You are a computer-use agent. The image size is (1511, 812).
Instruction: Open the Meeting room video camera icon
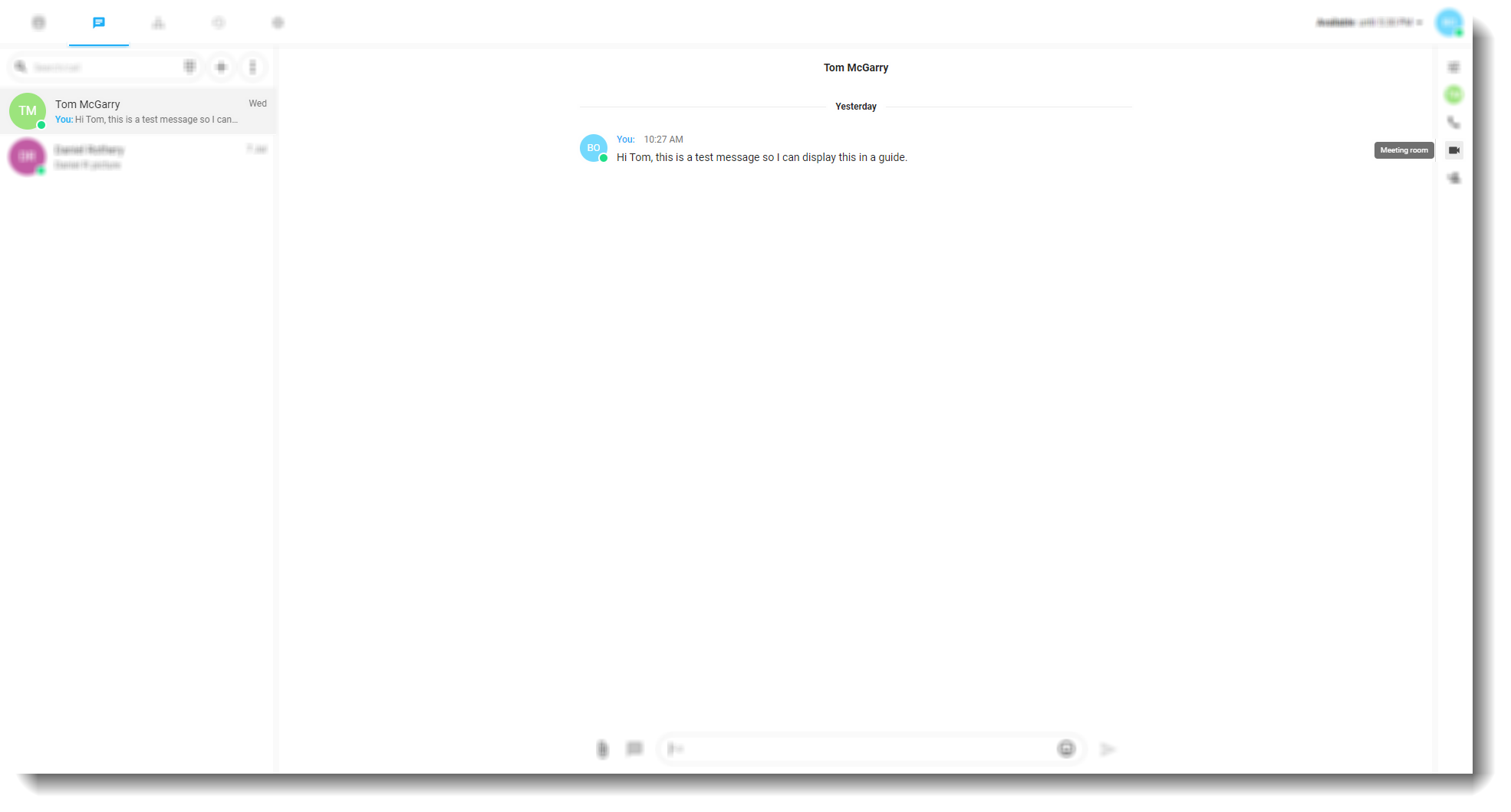pos(1453,150)
